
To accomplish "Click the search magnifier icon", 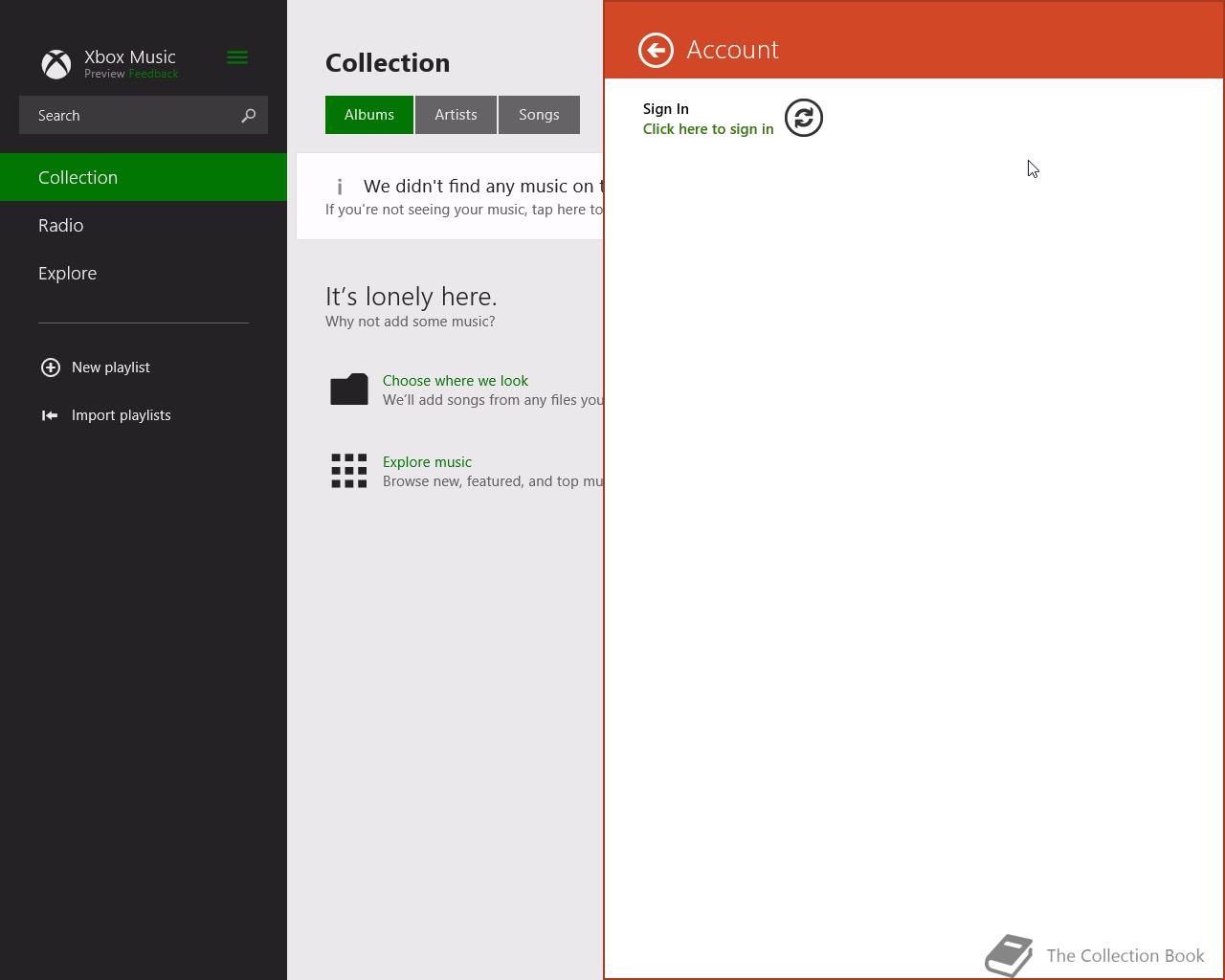I will 249,115.
